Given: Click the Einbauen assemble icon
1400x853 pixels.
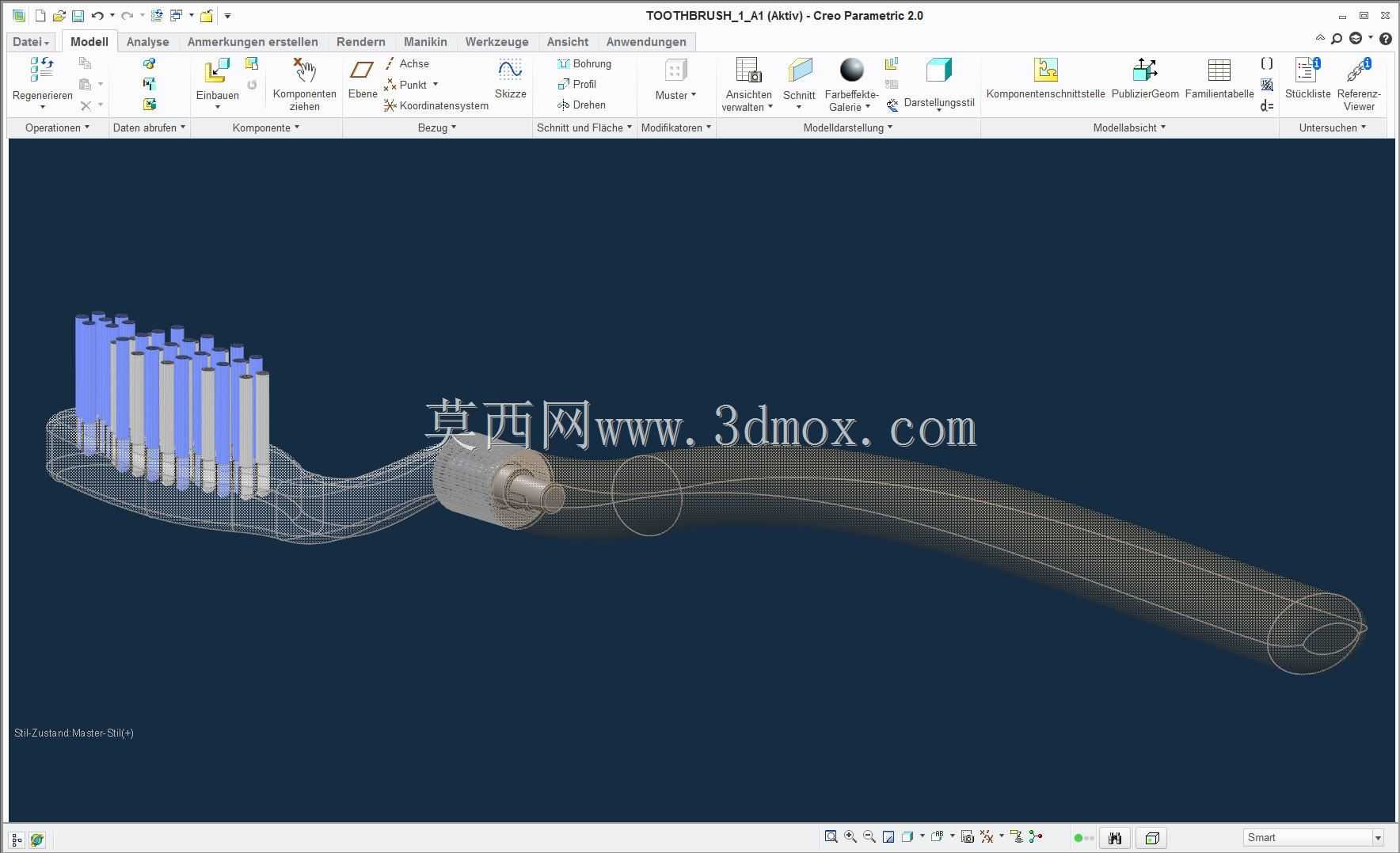Looking at the screenshot, I should 217,70.
